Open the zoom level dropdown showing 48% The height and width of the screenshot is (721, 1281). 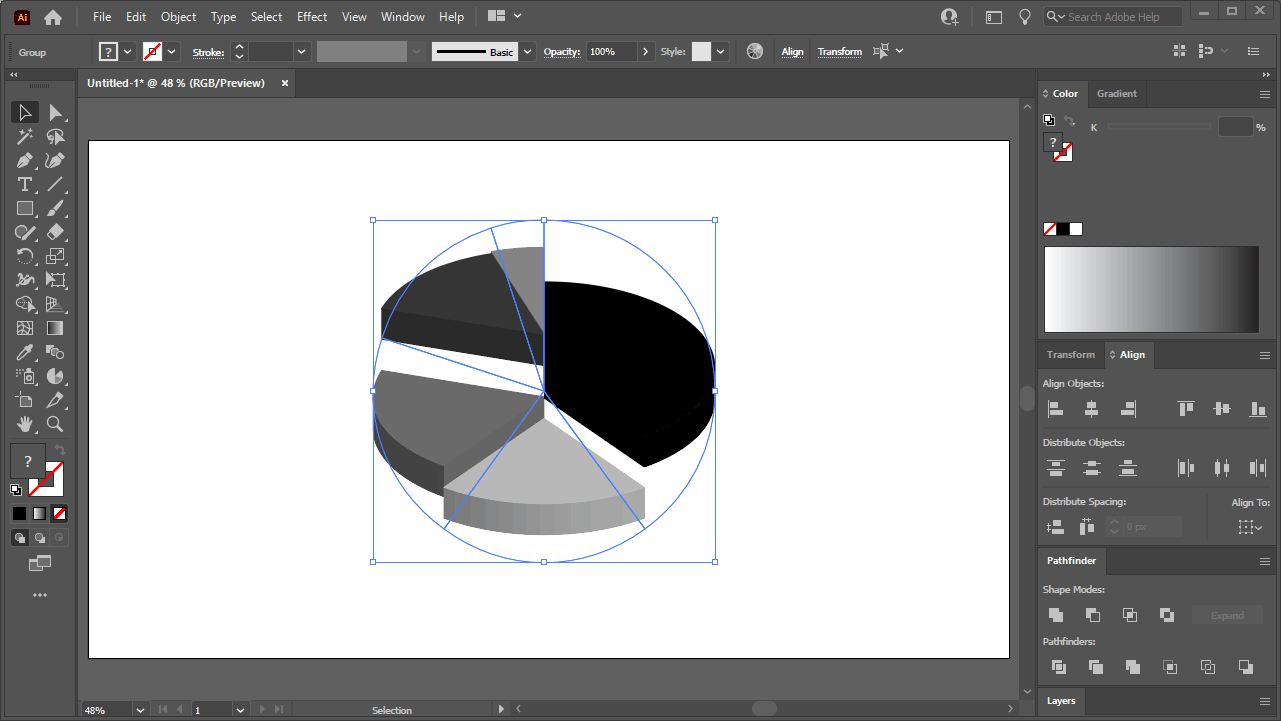coord(140,709)
